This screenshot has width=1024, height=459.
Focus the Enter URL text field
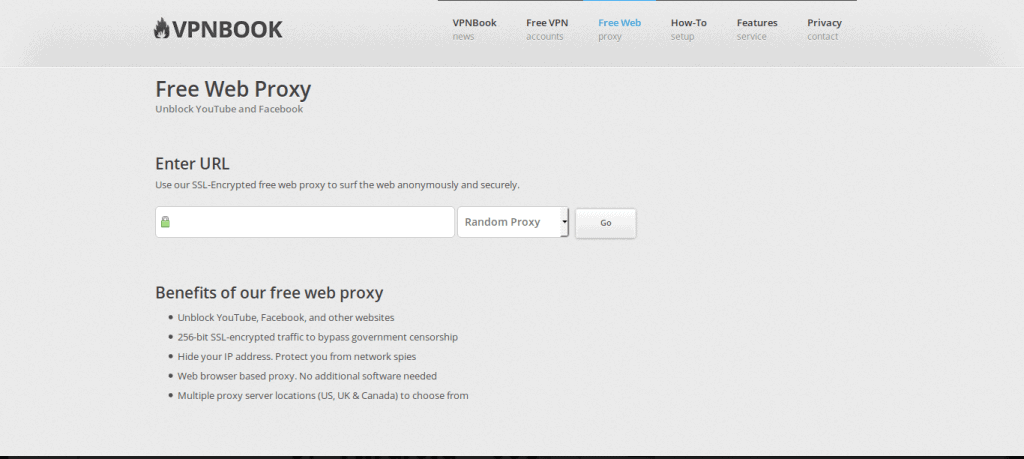[x=310, y=222]
